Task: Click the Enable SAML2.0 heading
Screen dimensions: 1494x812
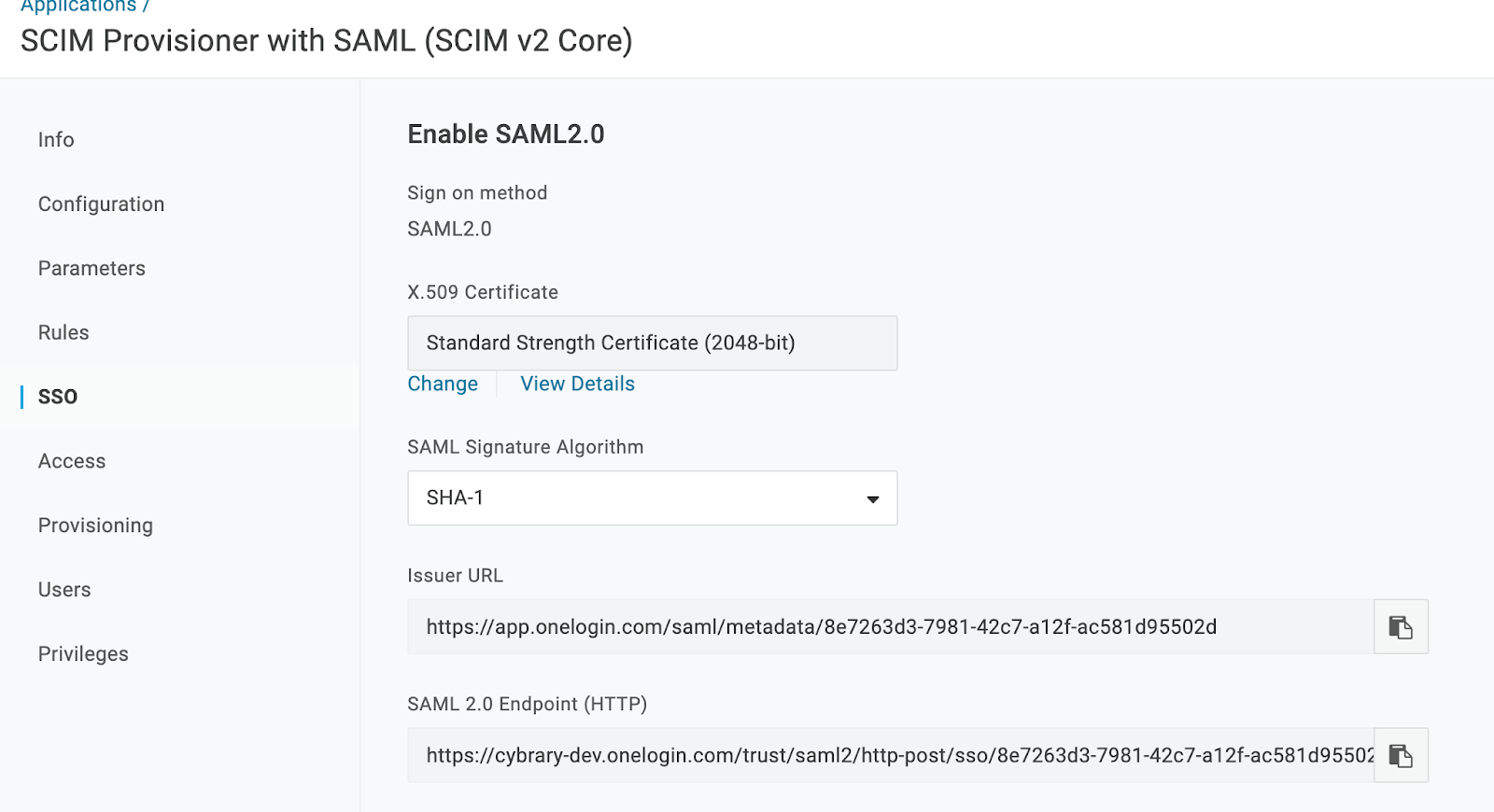Action: (505, 134)
